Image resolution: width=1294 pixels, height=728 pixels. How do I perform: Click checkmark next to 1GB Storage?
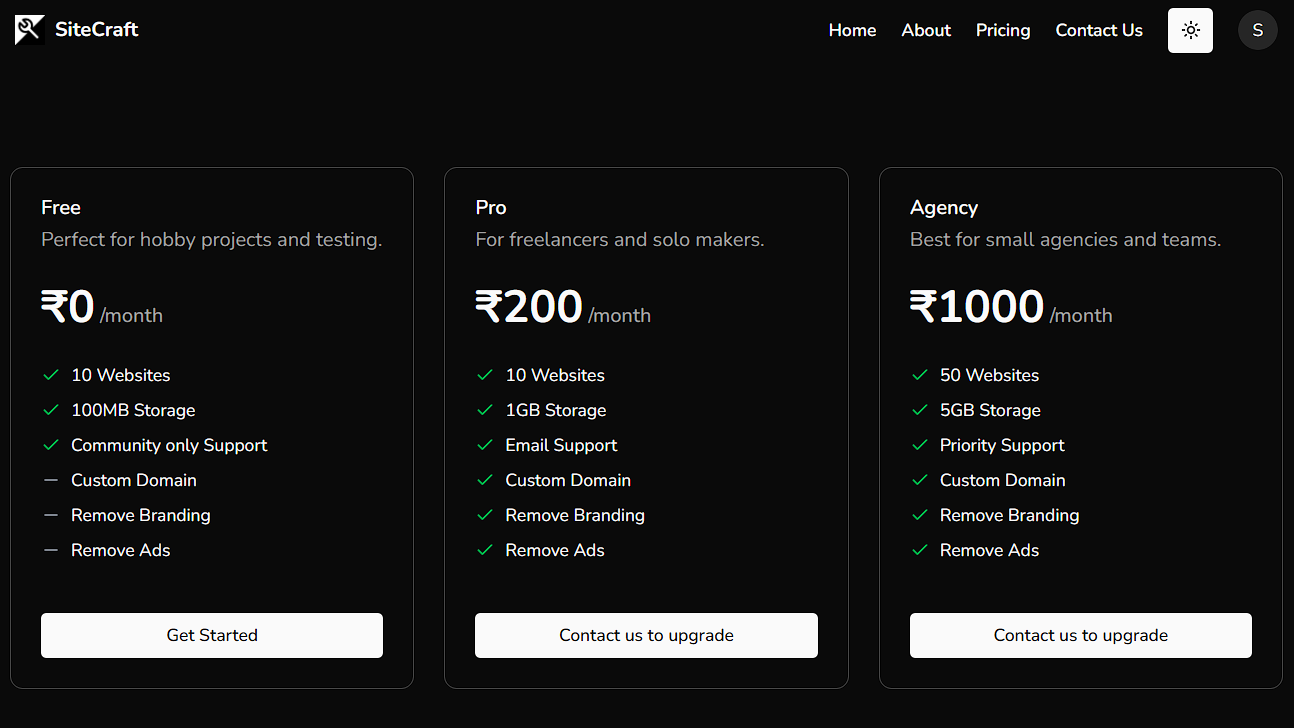[485, 410]
